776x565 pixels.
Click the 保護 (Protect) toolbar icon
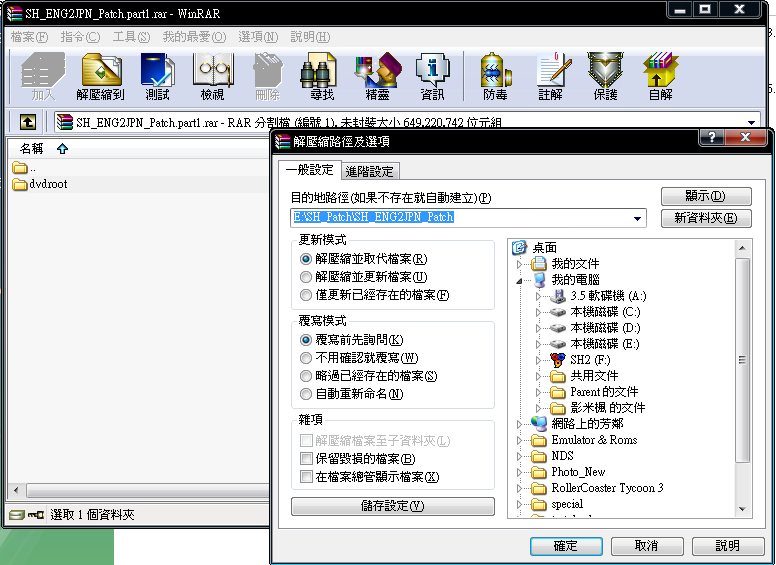point(606,76)
